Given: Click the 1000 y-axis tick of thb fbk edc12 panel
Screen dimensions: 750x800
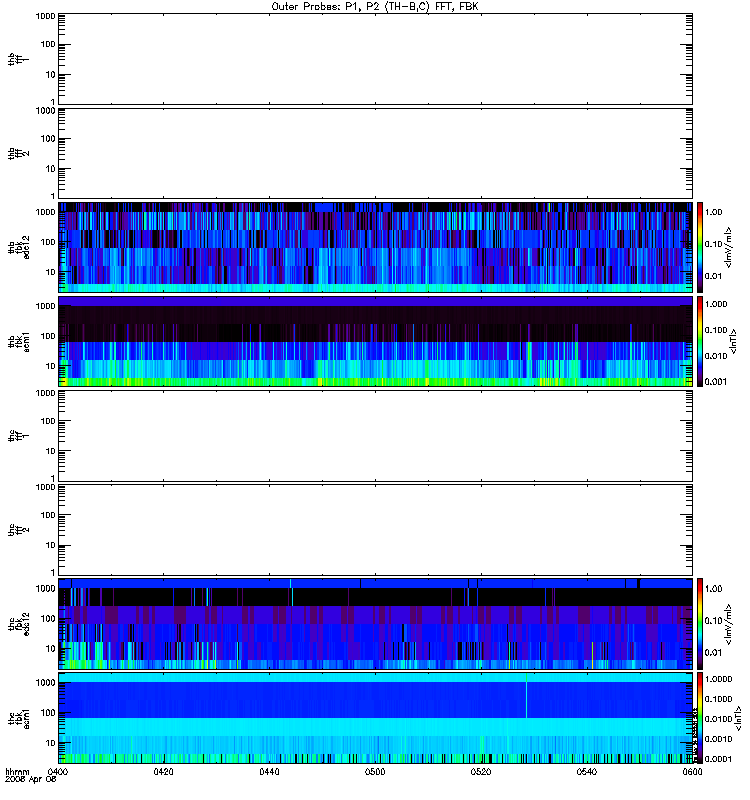Looking at the screenshot, I should (45, 212).
